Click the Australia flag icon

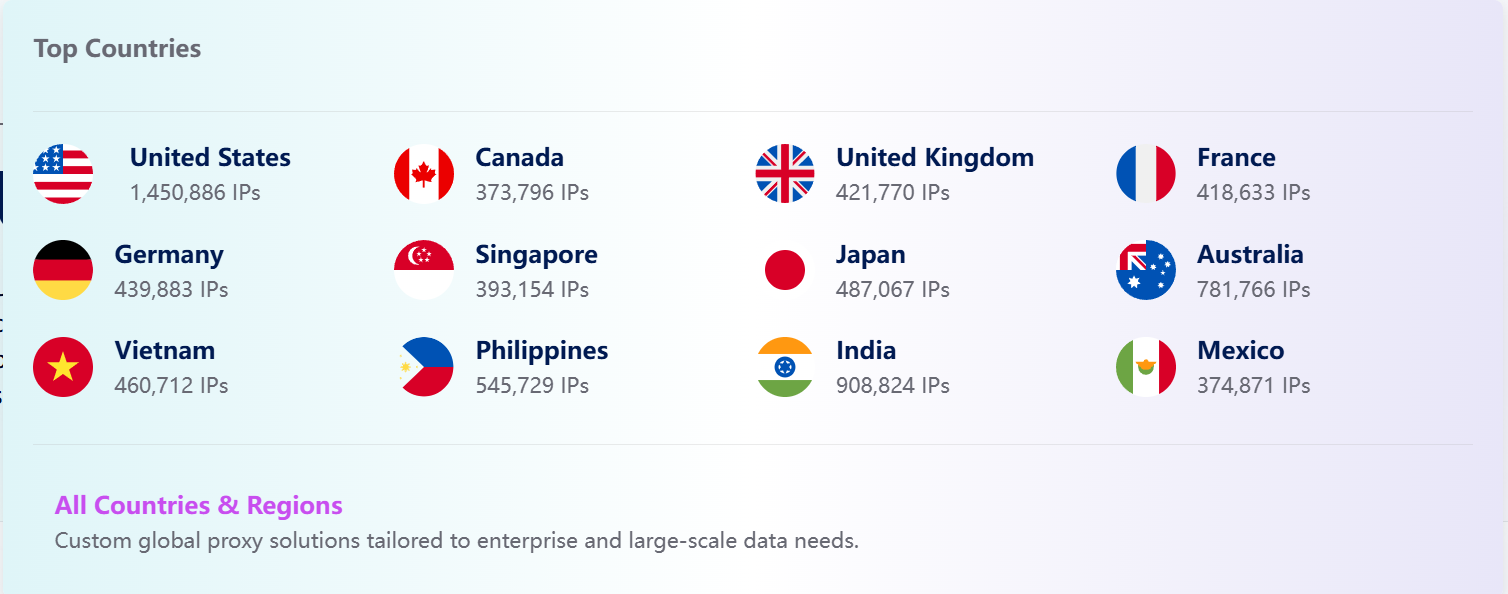(x=1146, y=270)
